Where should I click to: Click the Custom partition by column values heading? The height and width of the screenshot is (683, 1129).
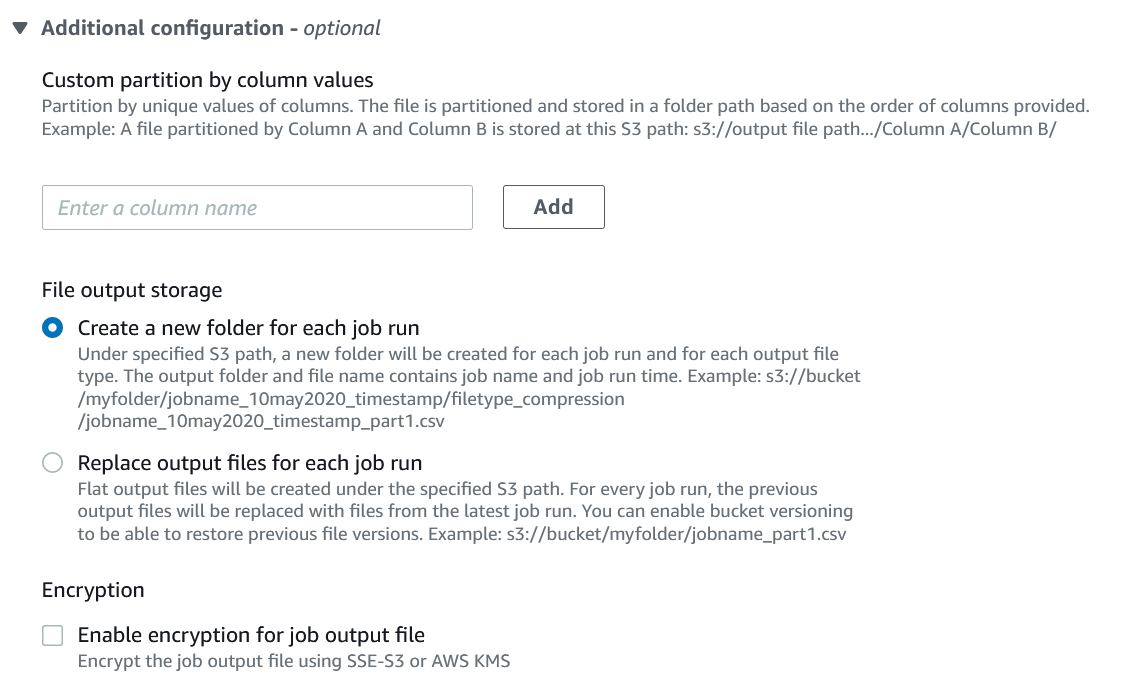[x=207, y=79]
